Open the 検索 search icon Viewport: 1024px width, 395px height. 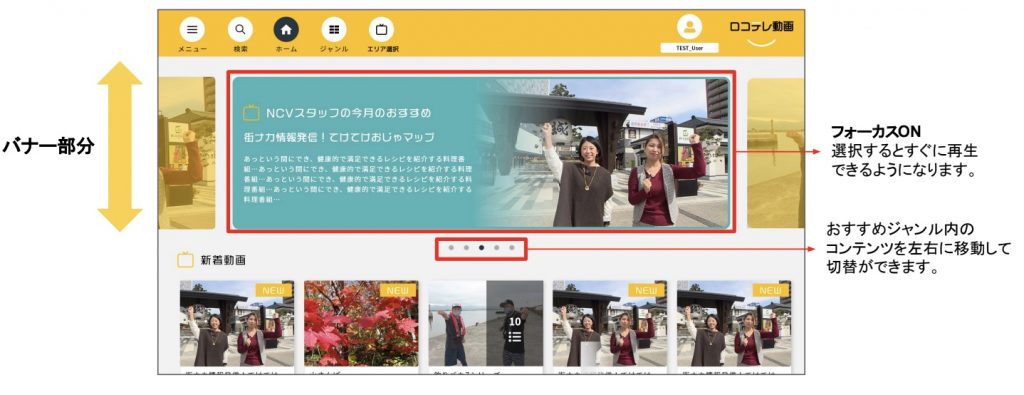[x=240, y=29]
